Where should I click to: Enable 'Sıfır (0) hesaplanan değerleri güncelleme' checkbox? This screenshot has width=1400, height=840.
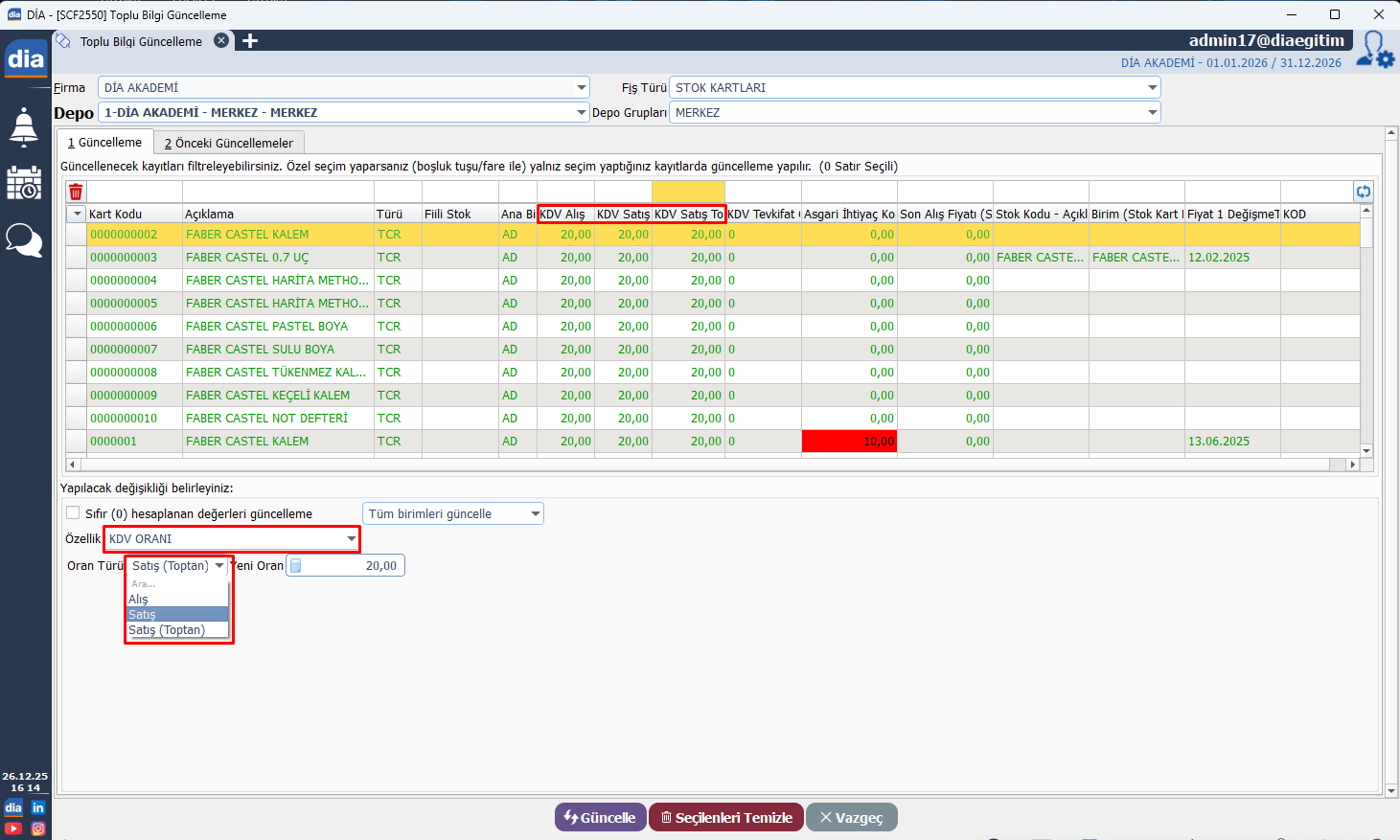(x=73, y=513)
